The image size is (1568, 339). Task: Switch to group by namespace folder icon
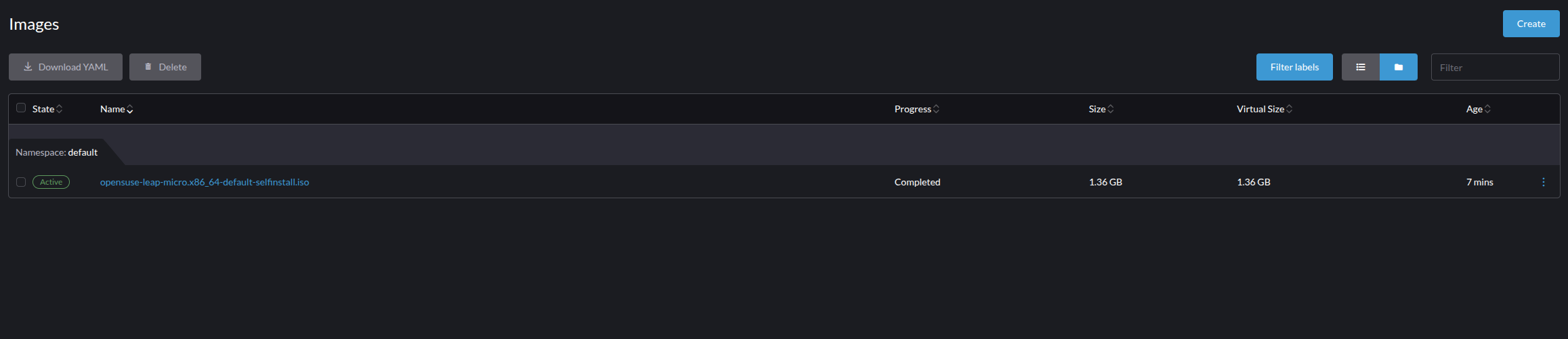click(x=1398, y=67)
